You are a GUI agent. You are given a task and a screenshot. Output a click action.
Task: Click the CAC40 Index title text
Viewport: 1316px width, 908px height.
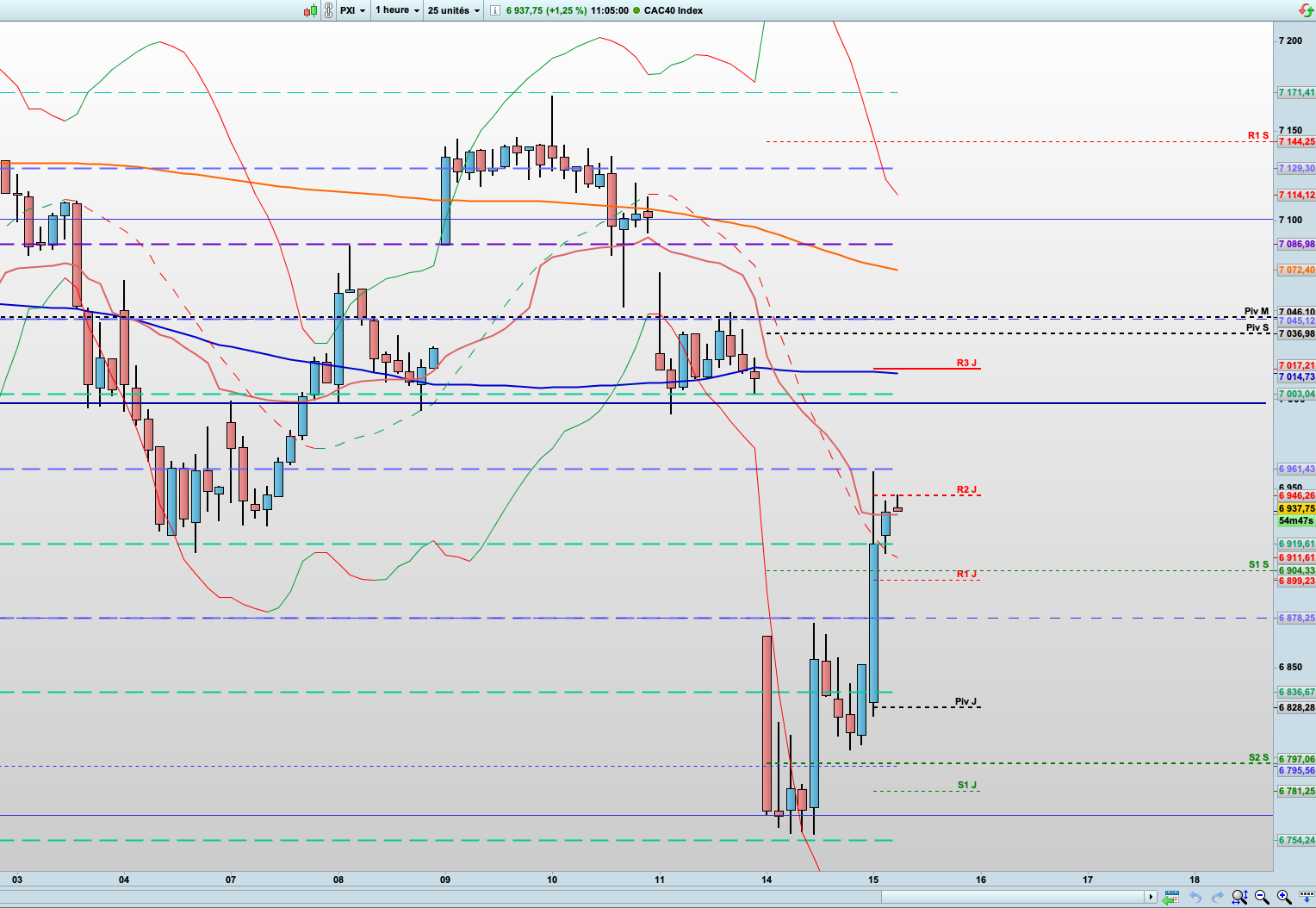[674, 10]
